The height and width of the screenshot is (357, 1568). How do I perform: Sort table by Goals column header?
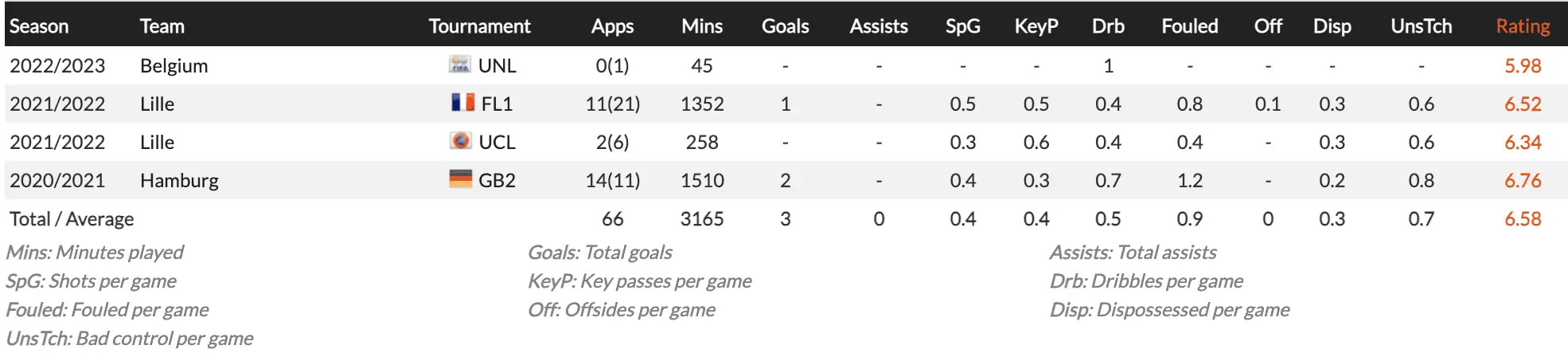coord(785,26)
